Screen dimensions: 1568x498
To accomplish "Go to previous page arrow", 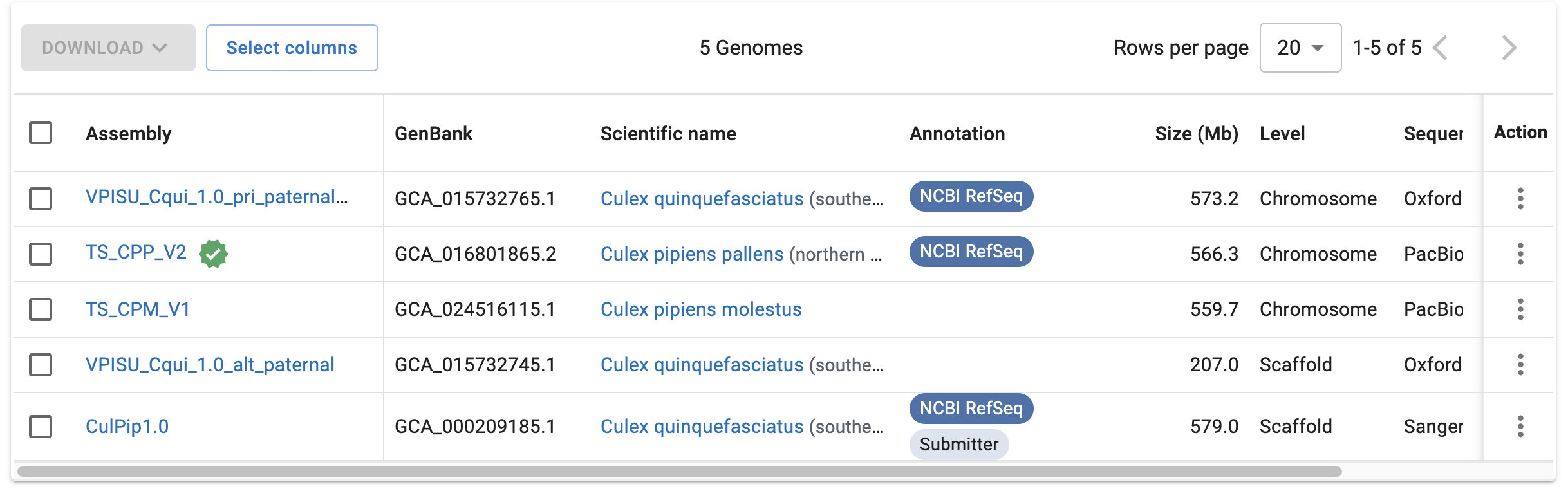I will click(1441, 48).
